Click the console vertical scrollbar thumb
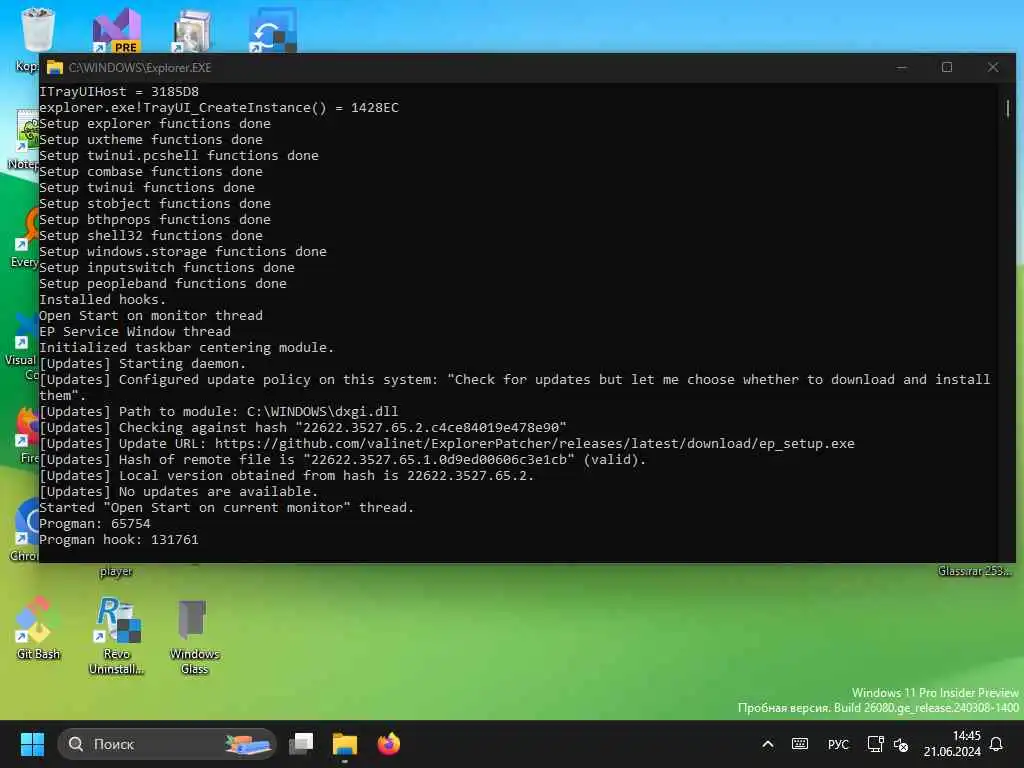The width and height of the screenshot is (1024, 768). [x=1008, y=108]
